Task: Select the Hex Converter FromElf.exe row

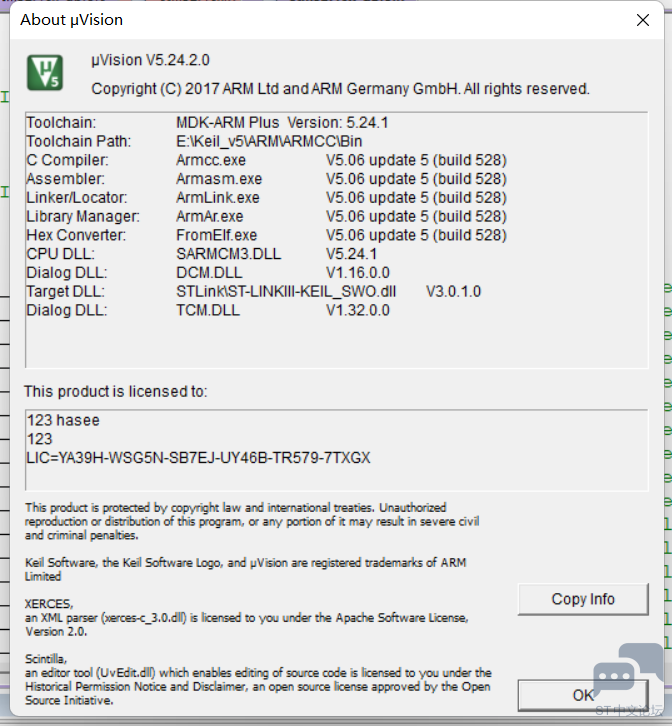Action: click(266, 235)
